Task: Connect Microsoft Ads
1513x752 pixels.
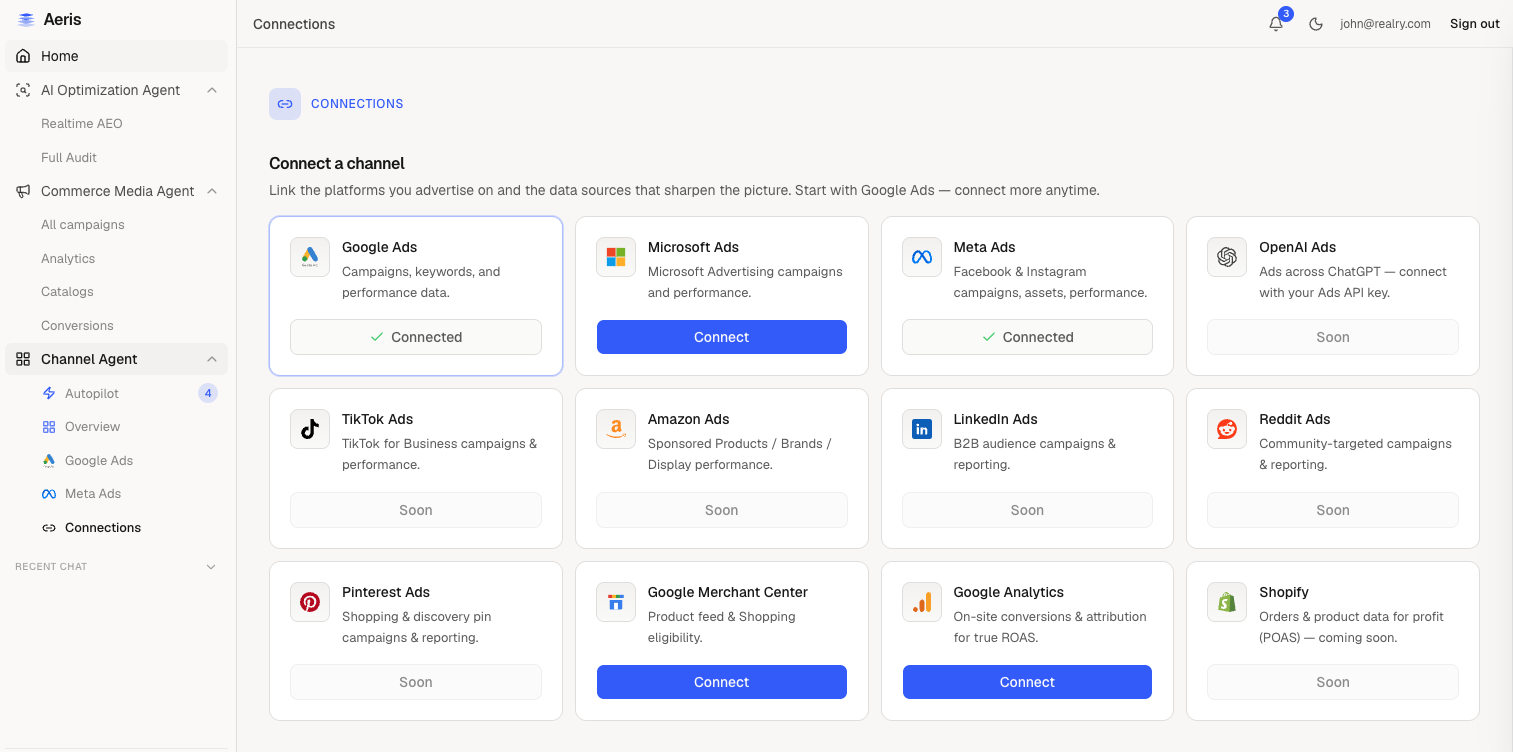Action: pos(722,337)
